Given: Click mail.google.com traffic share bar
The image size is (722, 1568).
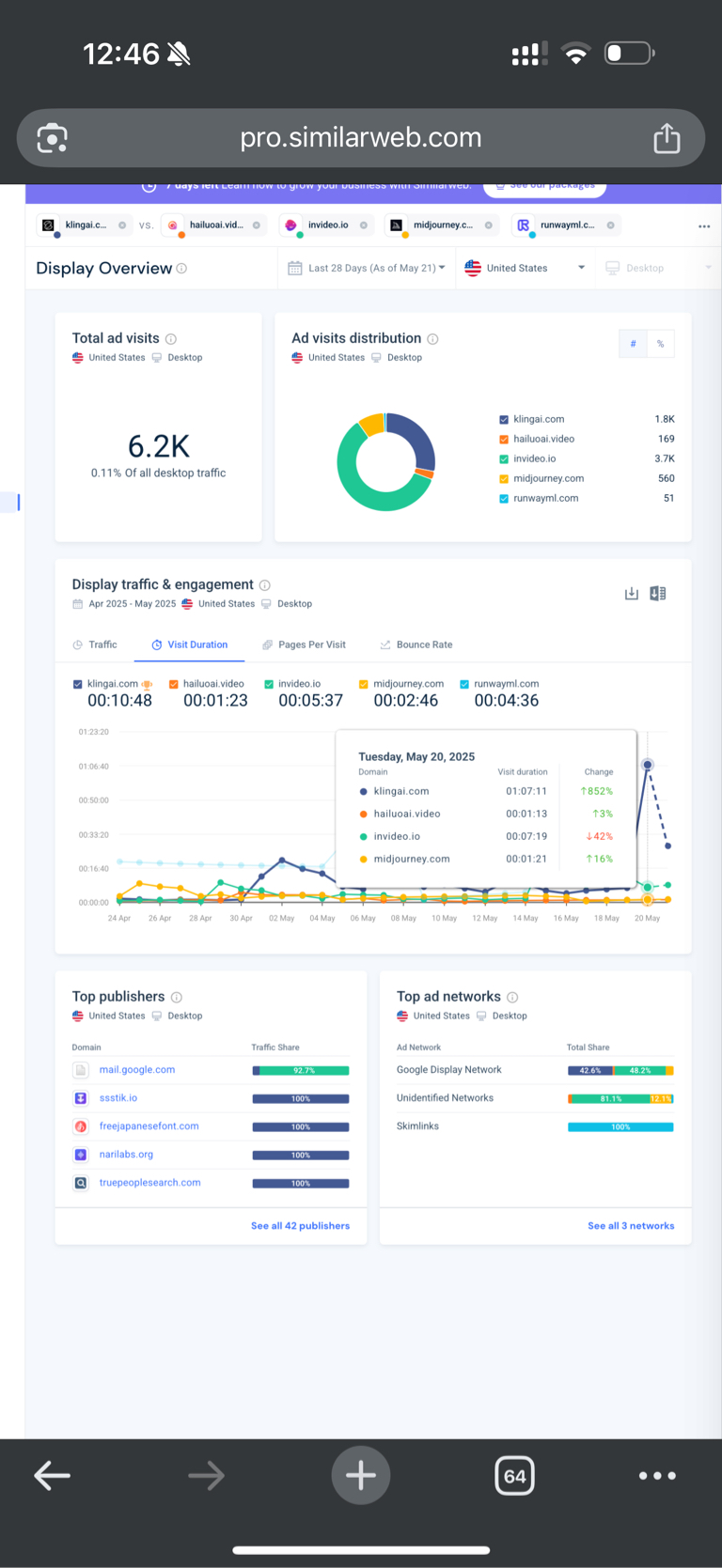Looking at the screenshot, I should coord(301,1071).
